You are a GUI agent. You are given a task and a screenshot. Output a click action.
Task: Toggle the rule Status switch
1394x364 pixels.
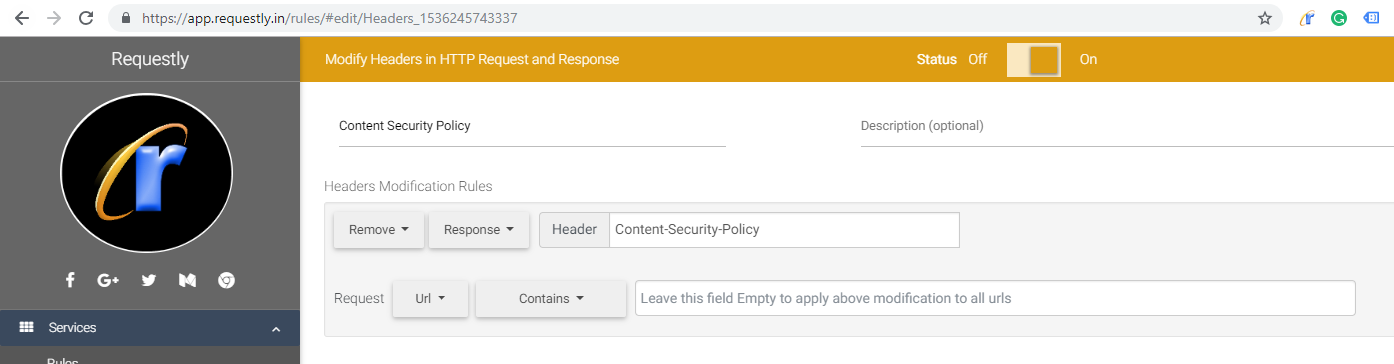coord(1033,60)
